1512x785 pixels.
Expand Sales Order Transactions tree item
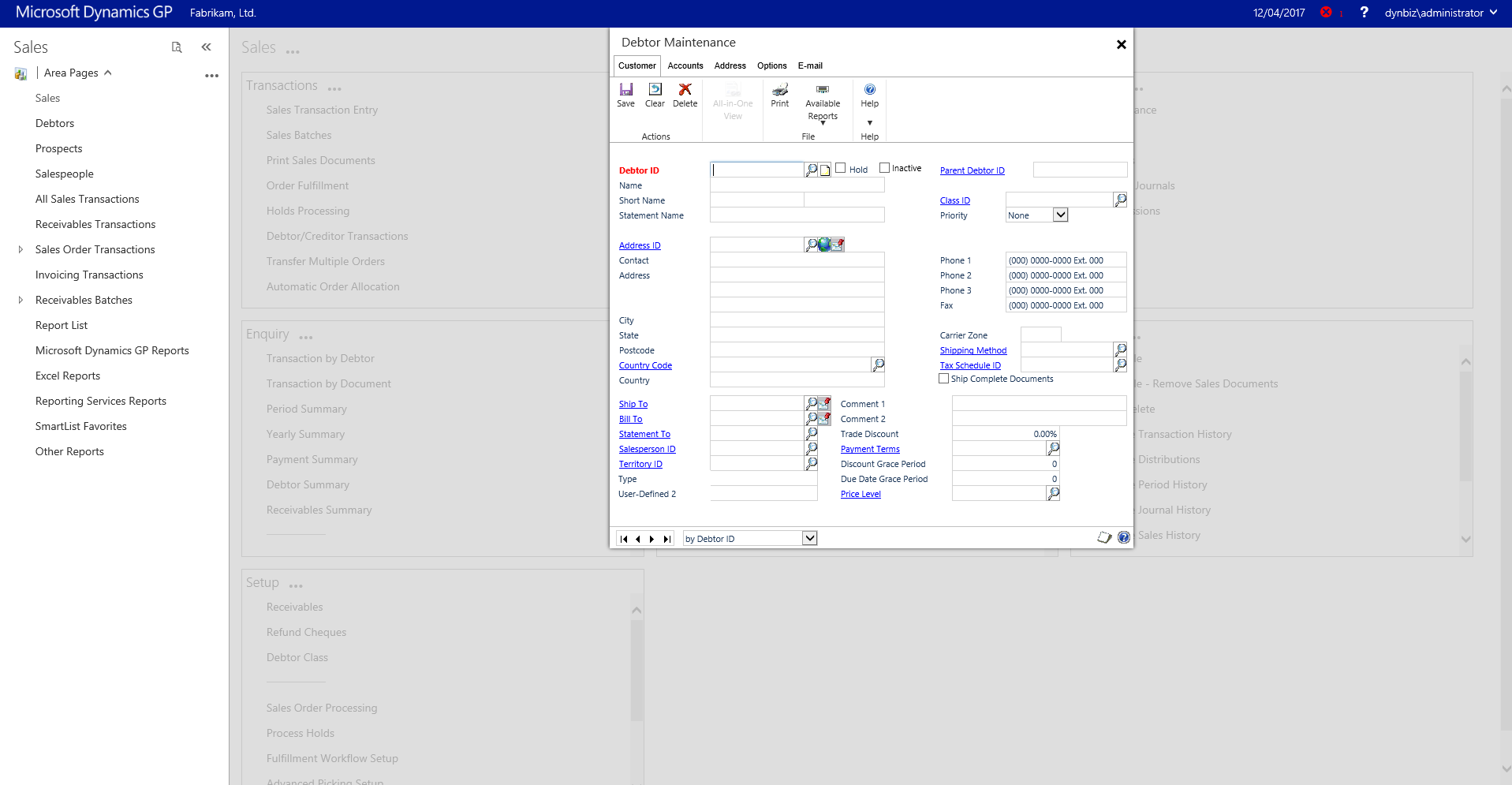(21, 249)
